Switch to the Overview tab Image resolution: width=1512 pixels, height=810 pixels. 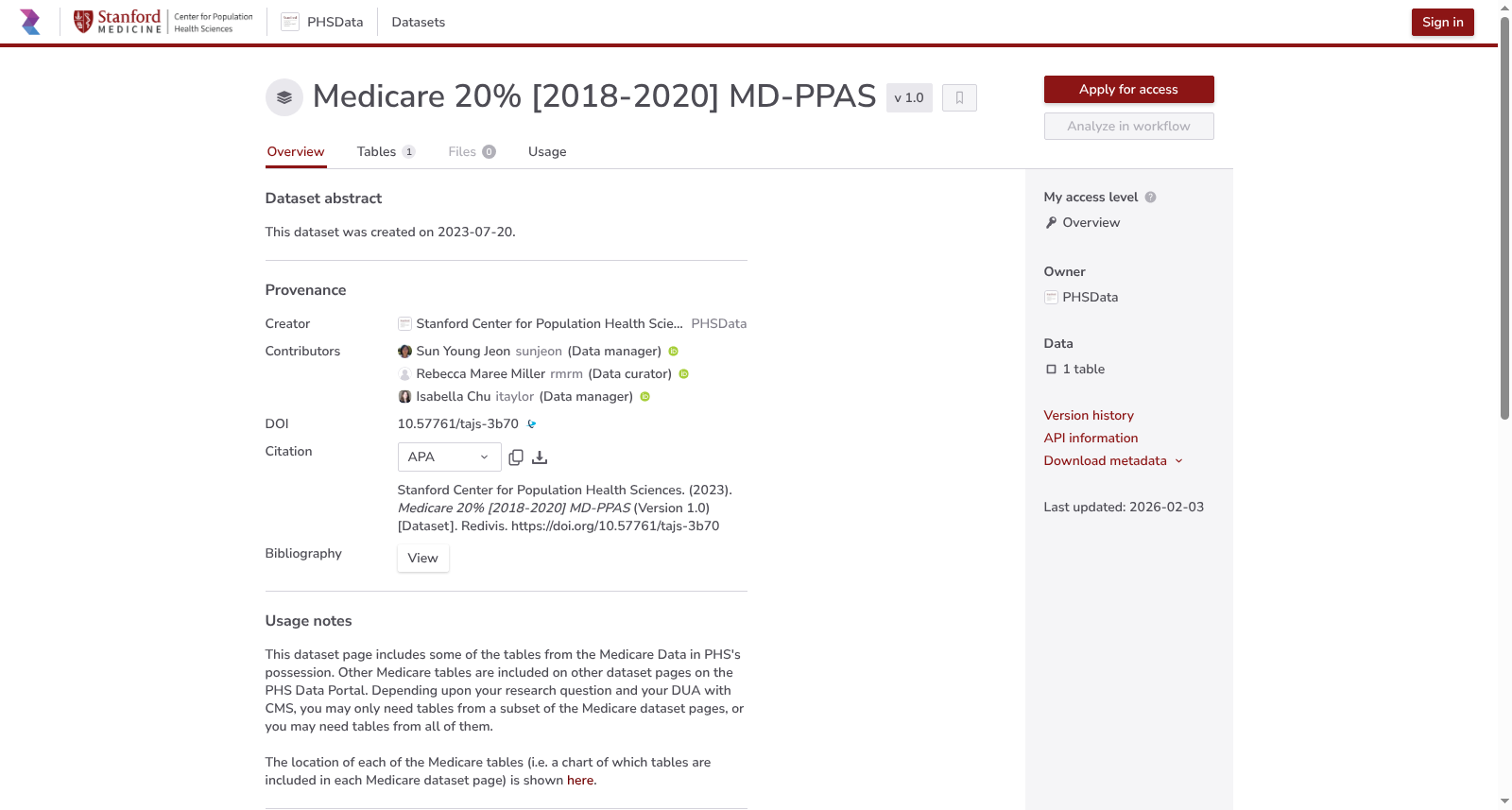pos(296,152)
